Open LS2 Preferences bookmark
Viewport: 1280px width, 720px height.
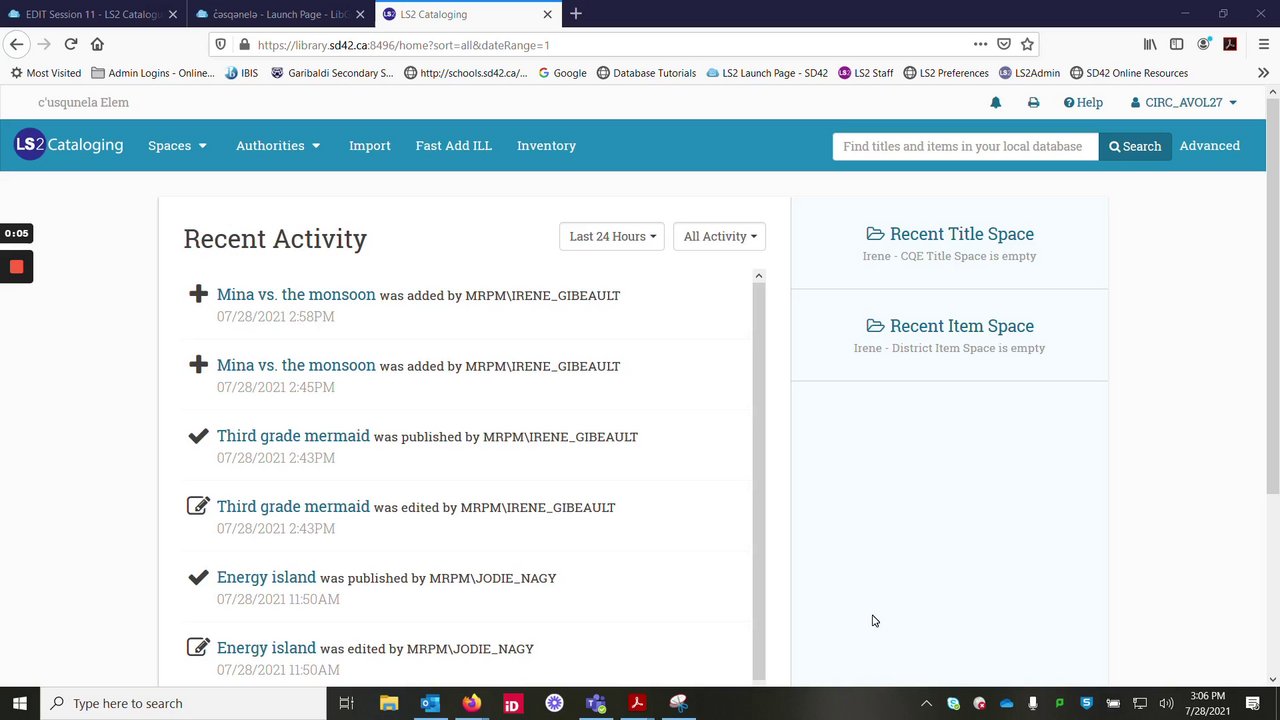(x=946, y=73)
